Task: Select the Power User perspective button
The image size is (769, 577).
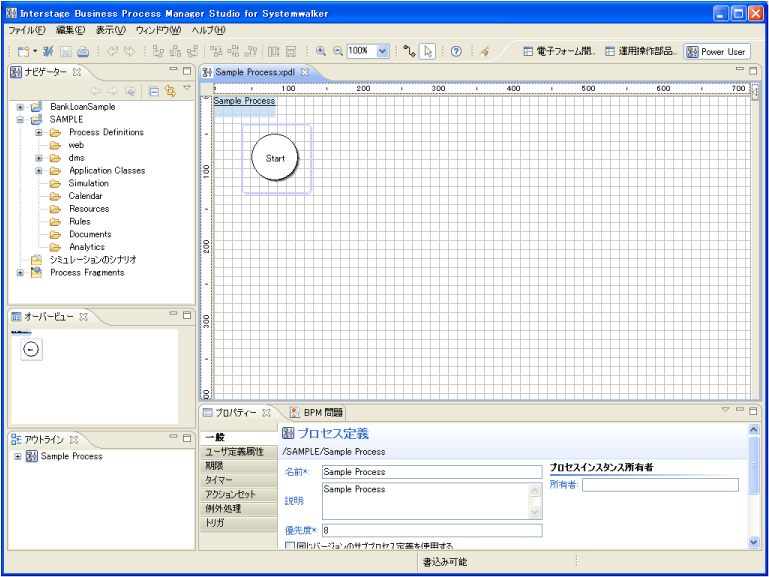Action: (x=717, y=51)
